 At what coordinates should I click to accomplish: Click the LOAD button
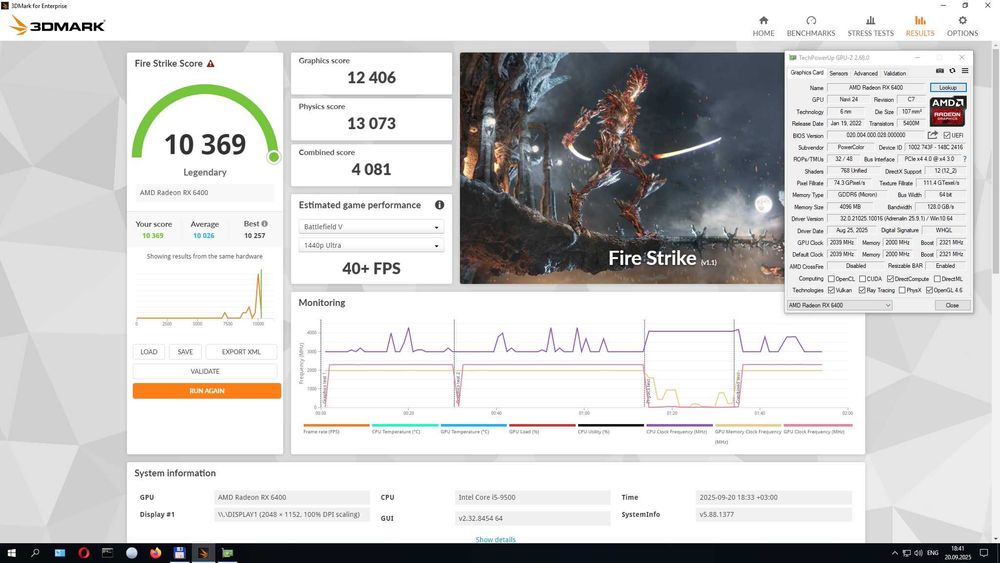(149, 352)
